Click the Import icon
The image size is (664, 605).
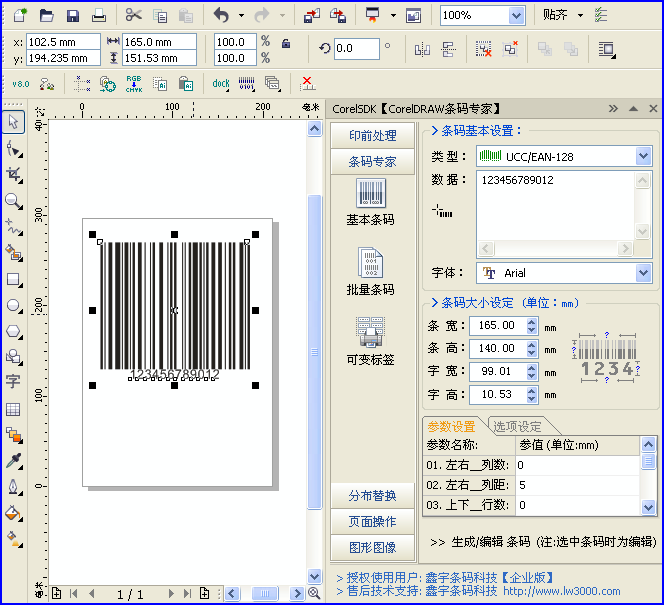(312, 16)
